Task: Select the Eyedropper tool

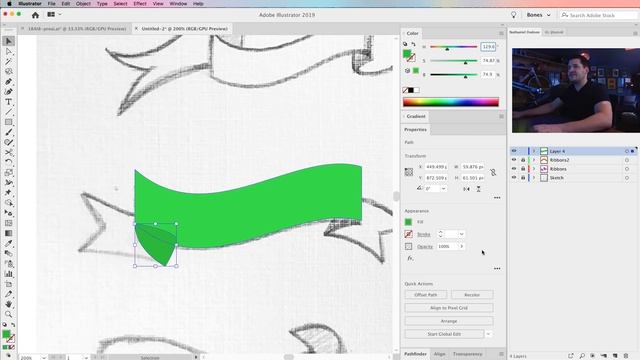Action: 9,244
